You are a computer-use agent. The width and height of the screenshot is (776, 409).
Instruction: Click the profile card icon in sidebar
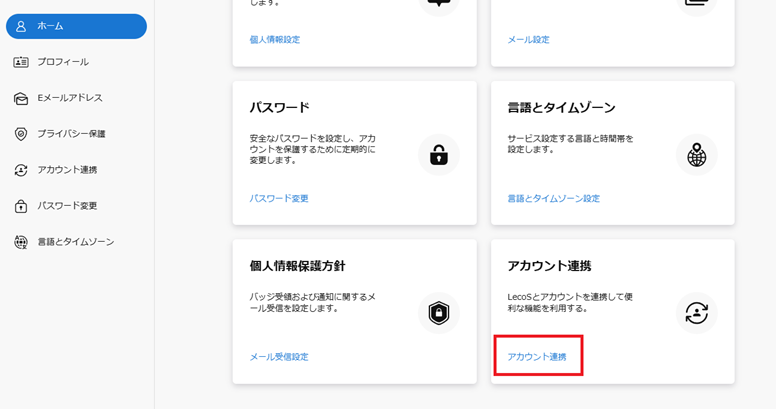pyautogui.click(x=21, y=62)
